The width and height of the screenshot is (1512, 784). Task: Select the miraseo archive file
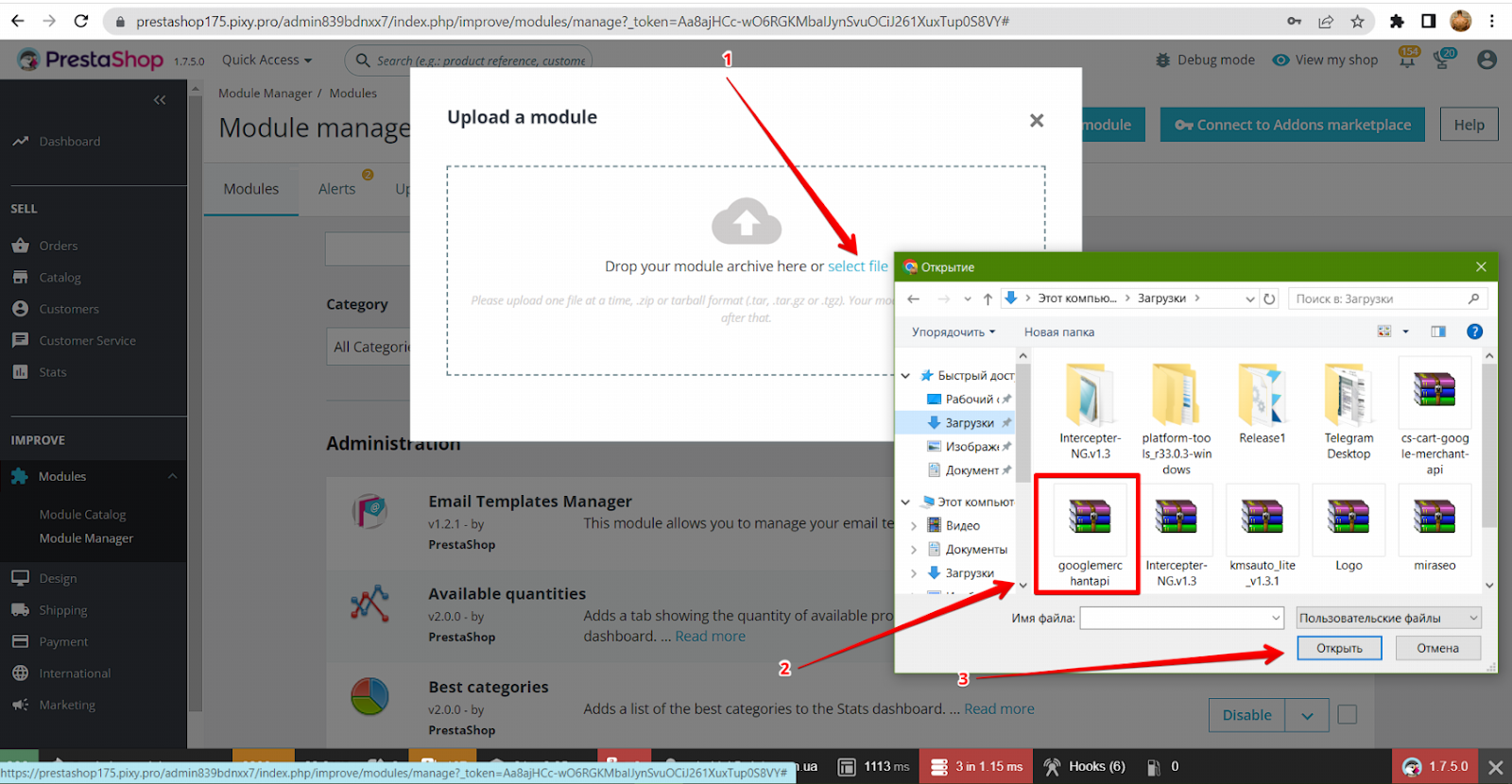click(1435, 528)
